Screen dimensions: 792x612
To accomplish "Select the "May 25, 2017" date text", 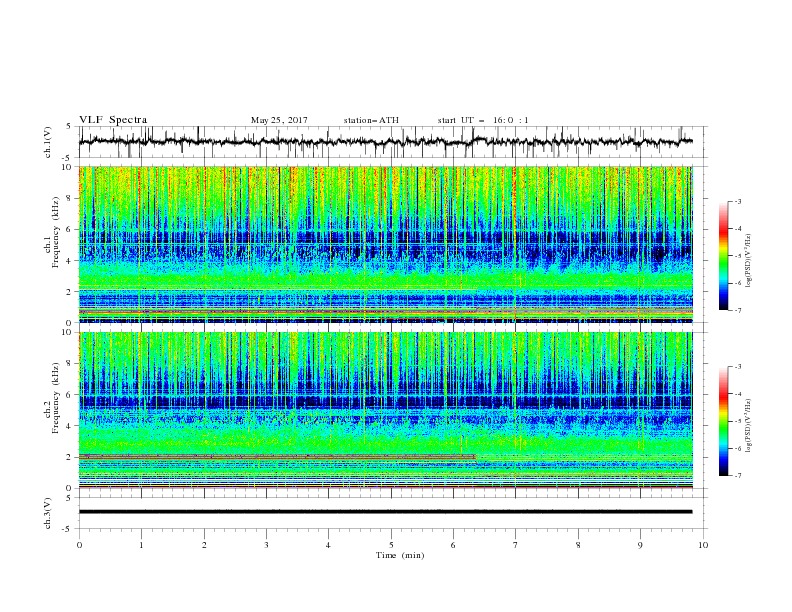I will (279, 120).
